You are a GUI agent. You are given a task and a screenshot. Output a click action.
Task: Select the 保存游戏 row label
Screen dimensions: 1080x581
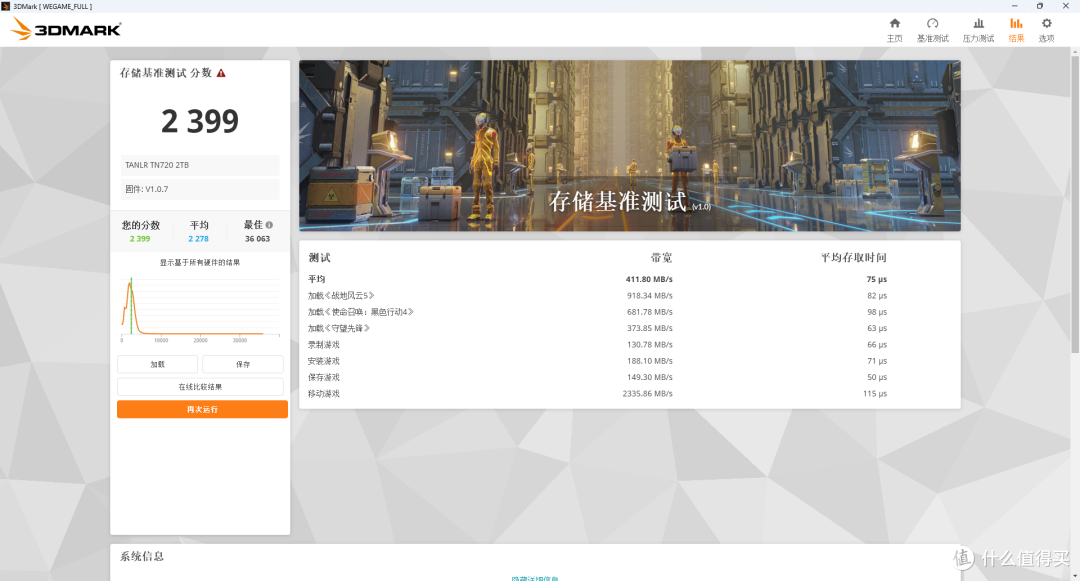(324, 377)
